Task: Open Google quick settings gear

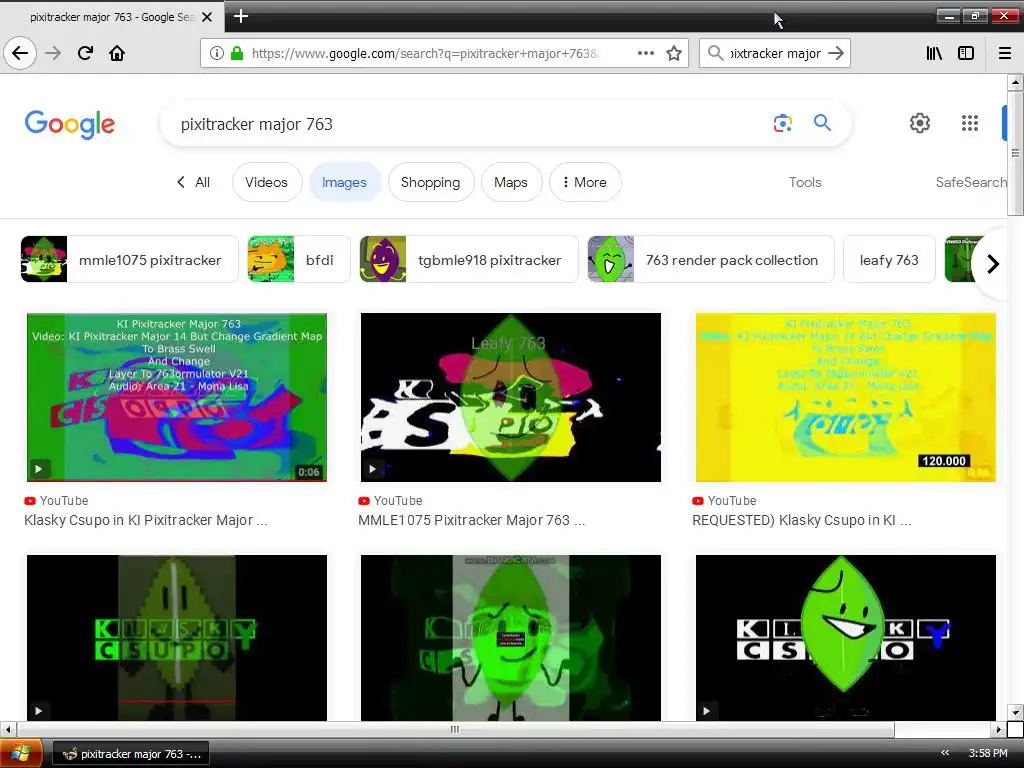Action: point(920,123)
